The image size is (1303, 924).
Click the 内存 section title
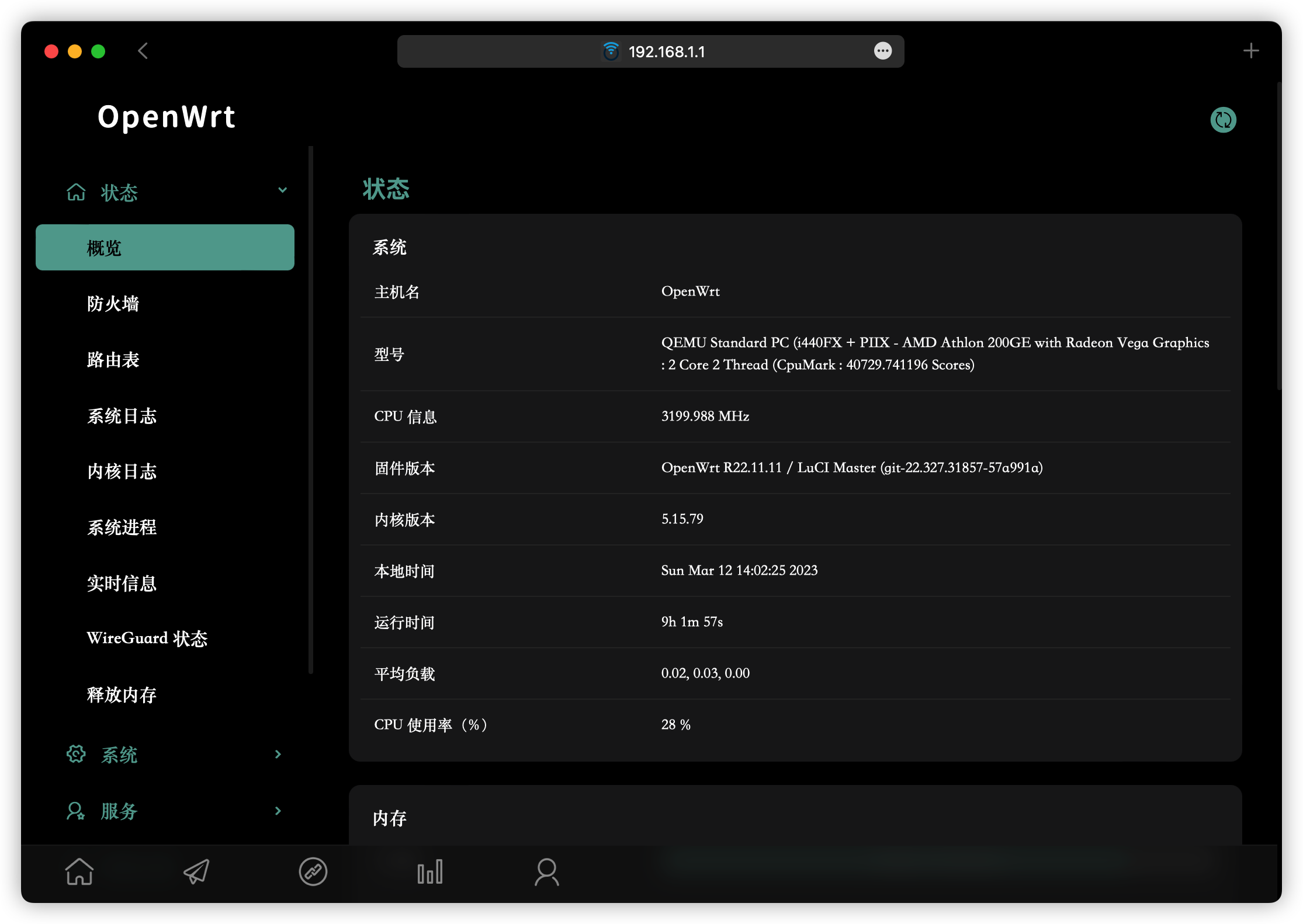[x=390, y=818]
